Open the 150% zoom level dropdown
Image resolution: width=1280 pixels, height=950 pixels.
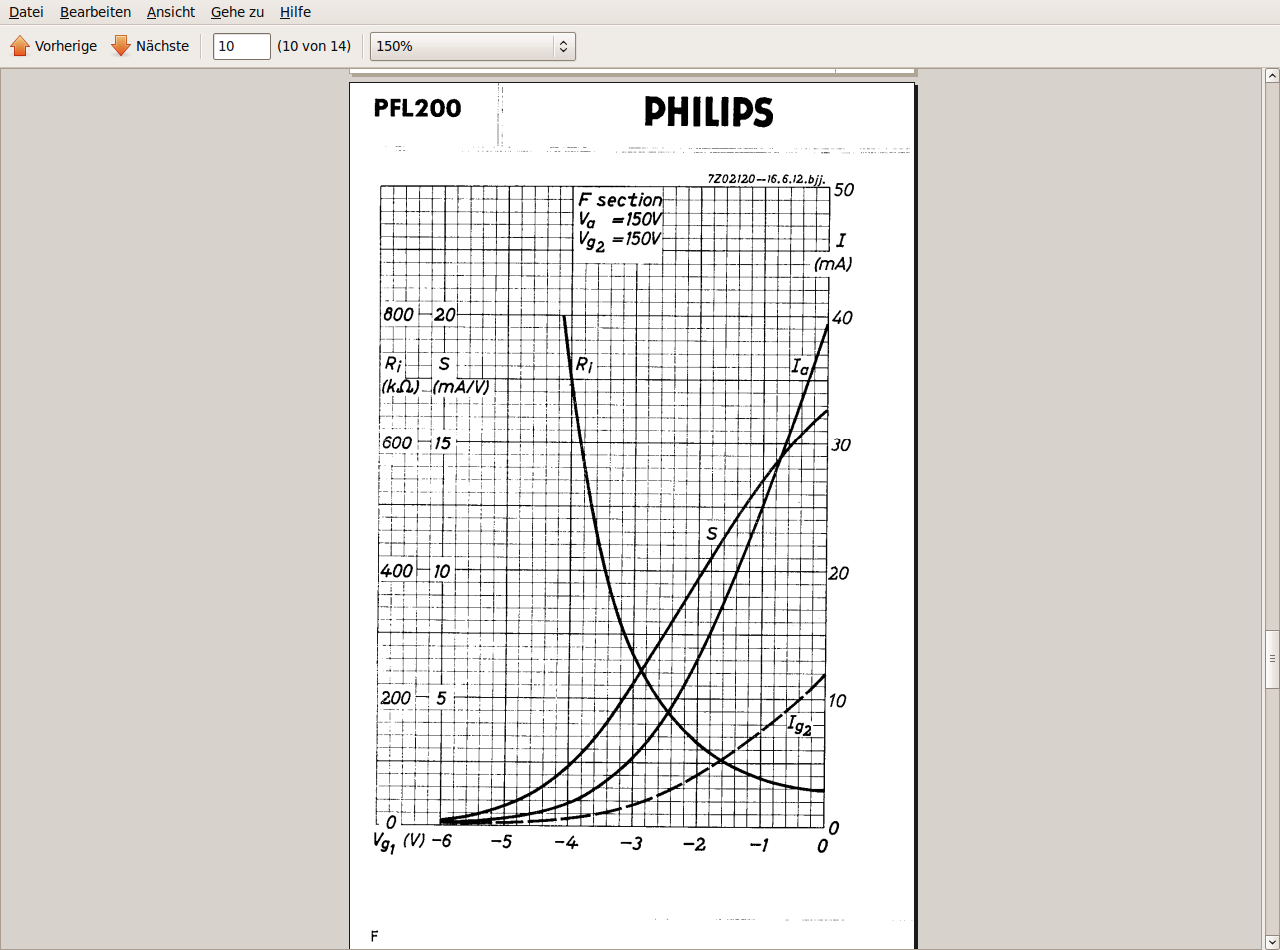(472, 46)
